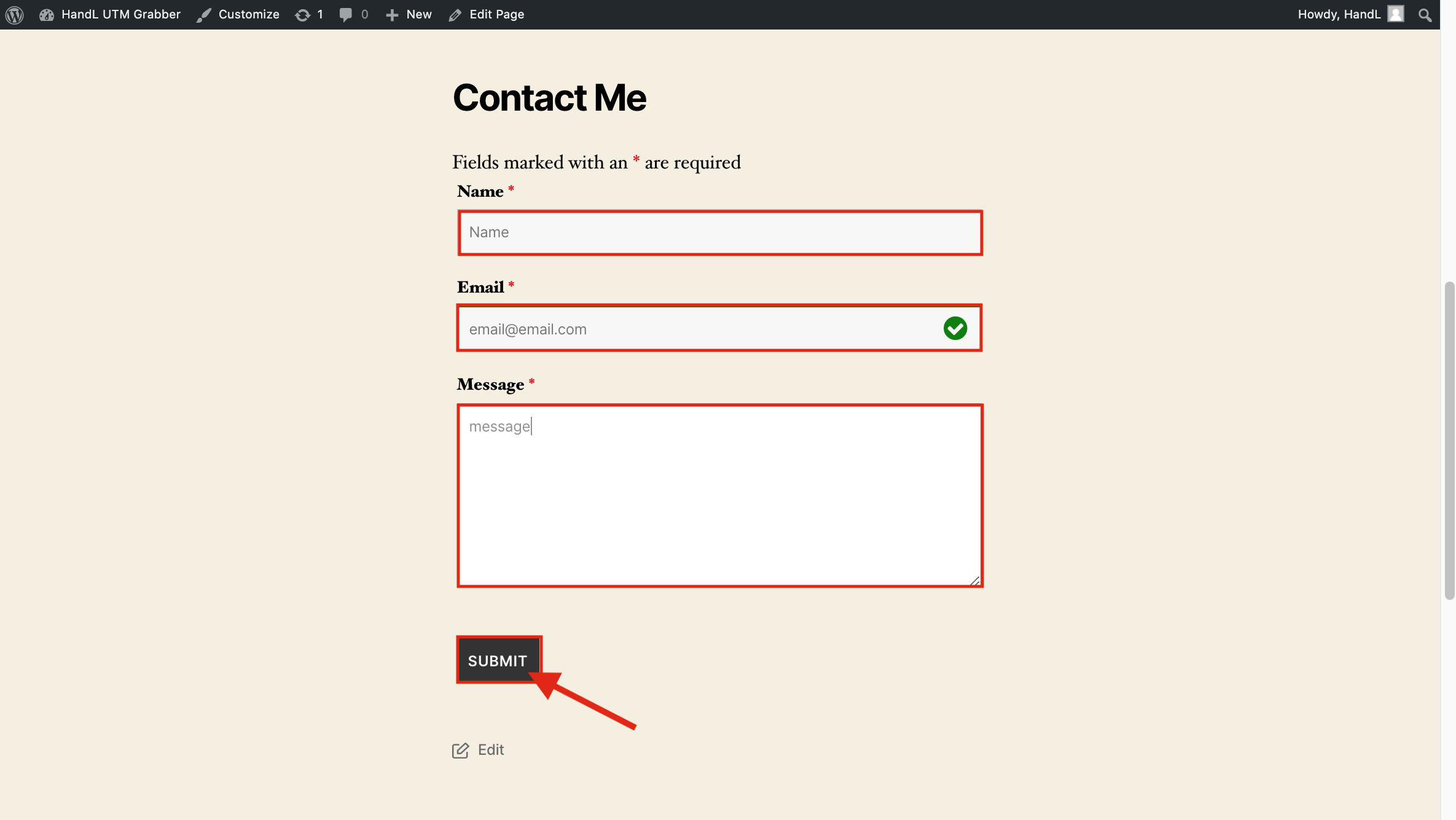Viewport: 1456px width, 820px height.
Task: Open the comments bubble icon
Action: pyautogui.click(x=346, y=15)
